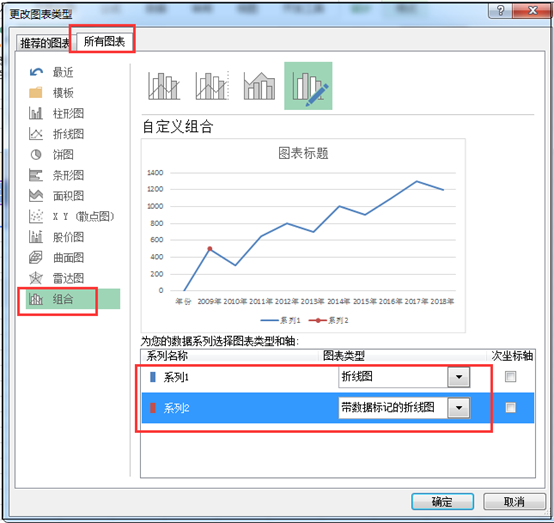Click the 次坐标轴 column header

512,355
